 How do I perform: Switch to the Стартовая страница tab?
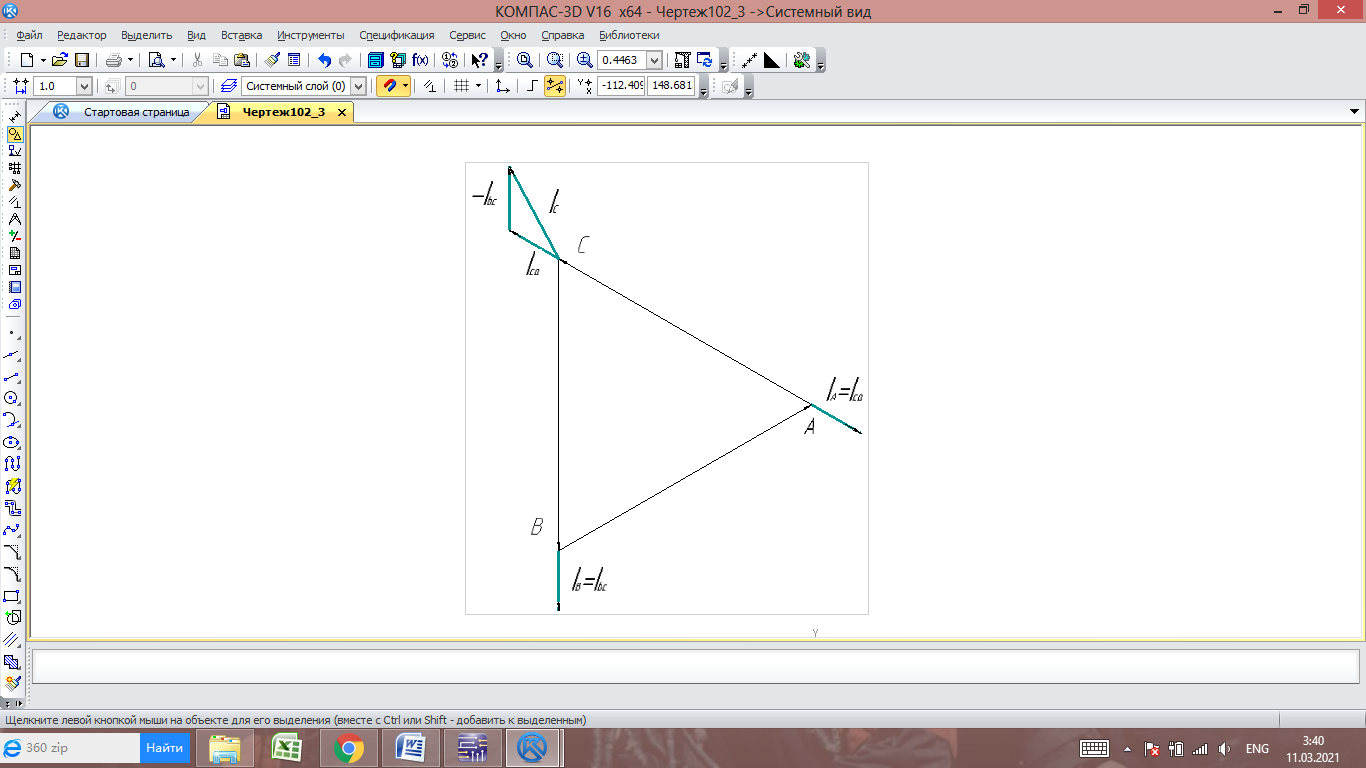(136, 112)
